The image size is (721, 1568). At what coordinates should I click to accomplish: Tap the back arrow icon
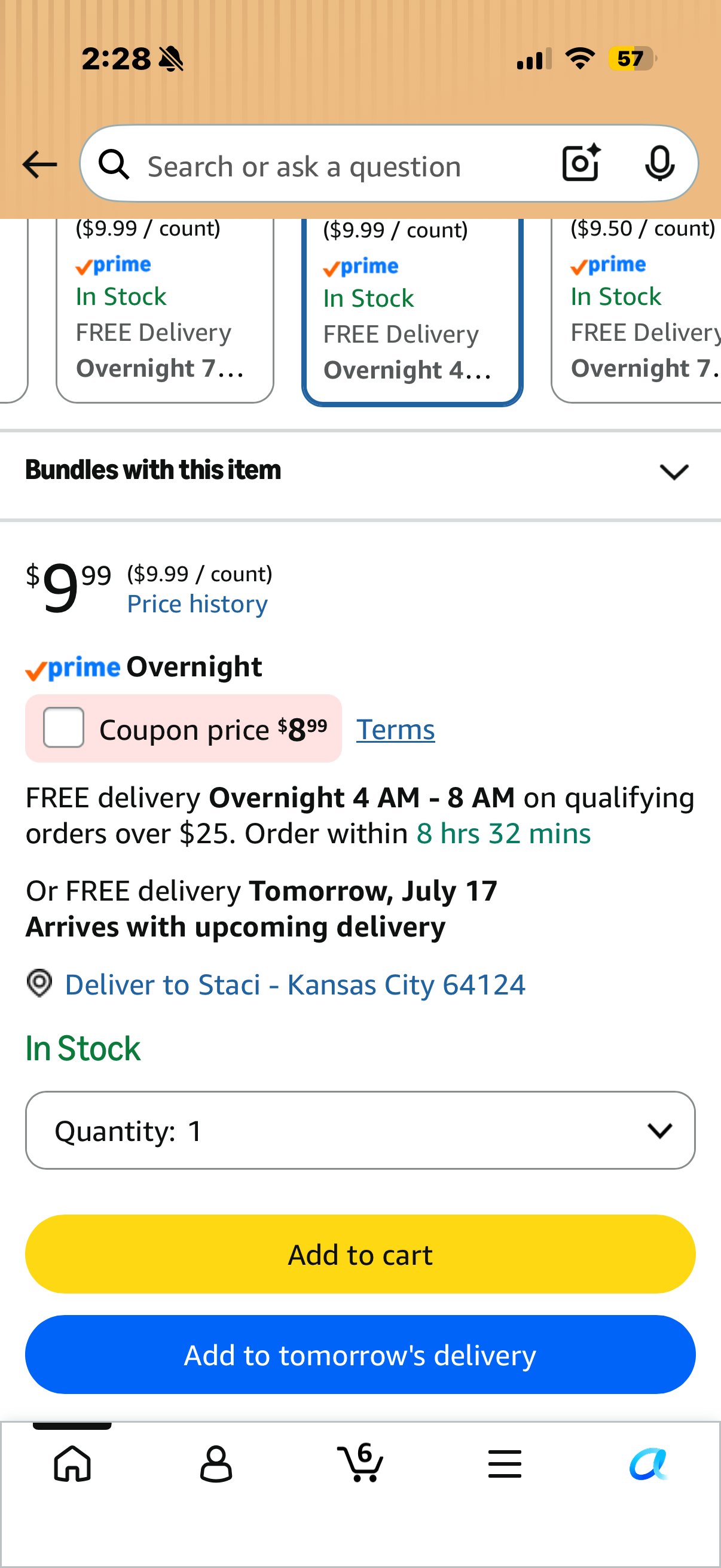pyautogui.click(x=39, y=165)
